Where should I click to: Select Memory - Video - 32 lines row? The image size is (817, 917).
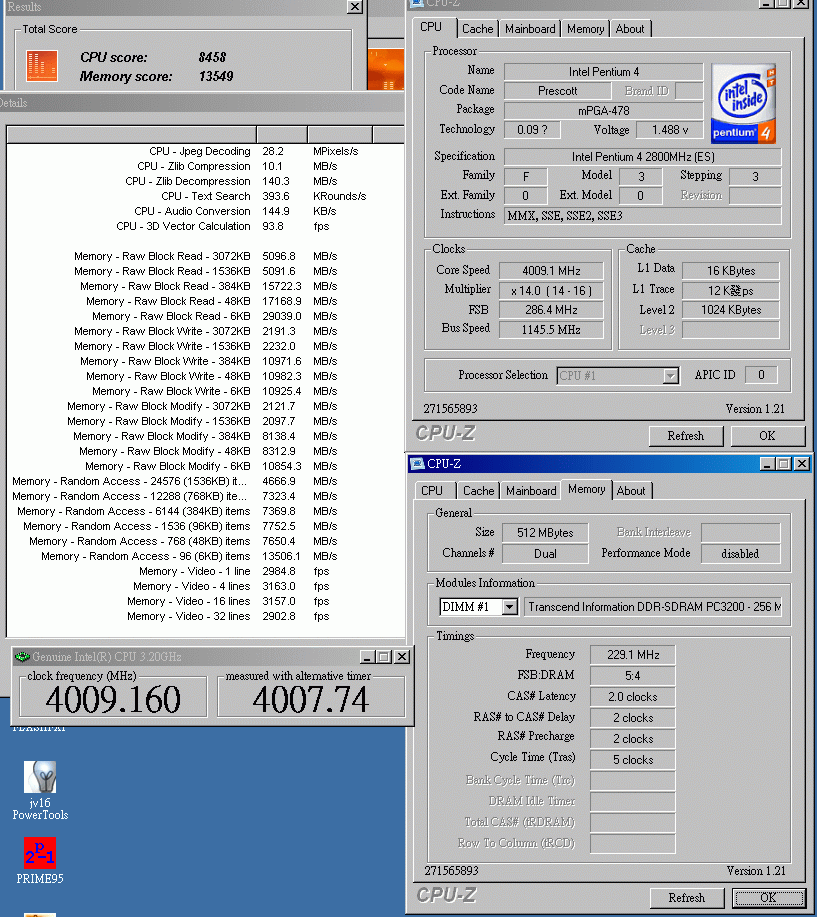coord(205,616)
